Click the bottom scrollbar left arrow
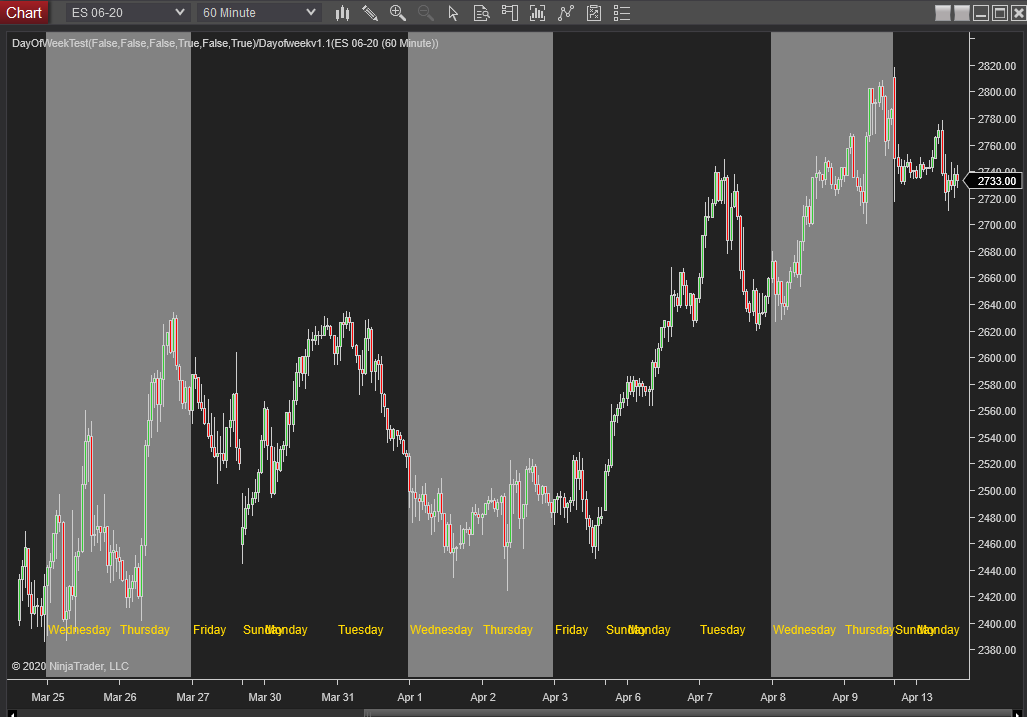The image size is (1027, 717). 11,713
